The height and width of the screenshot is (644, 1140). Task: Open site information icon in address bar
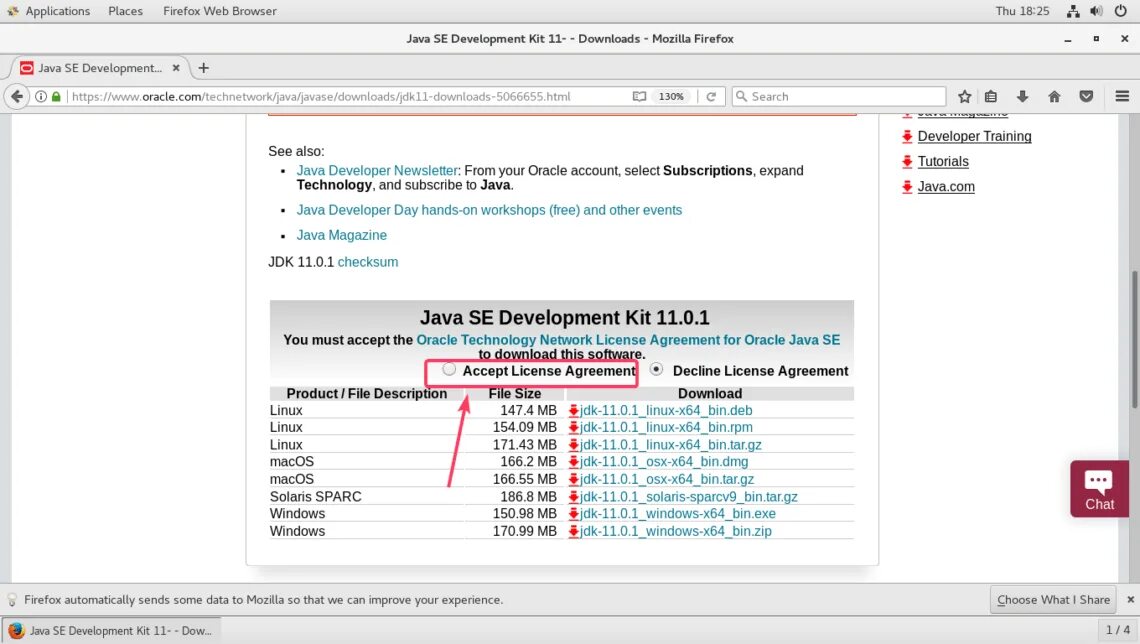(x=41, y=96)
